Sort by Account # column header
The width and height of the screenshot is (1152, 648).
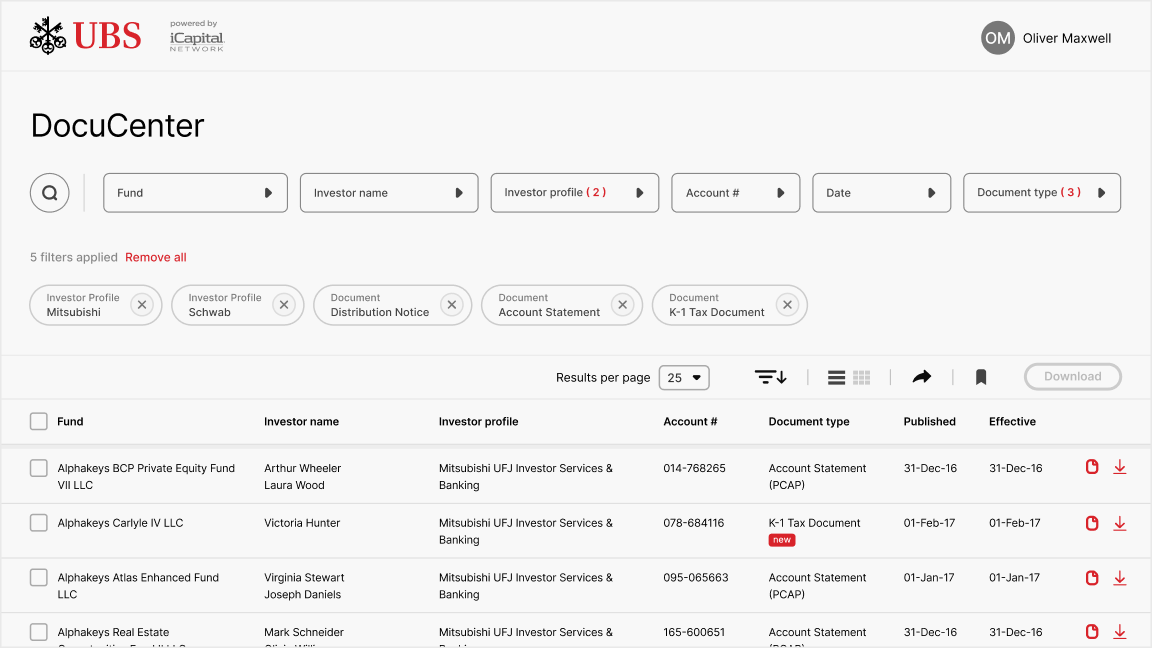point(690,421)
